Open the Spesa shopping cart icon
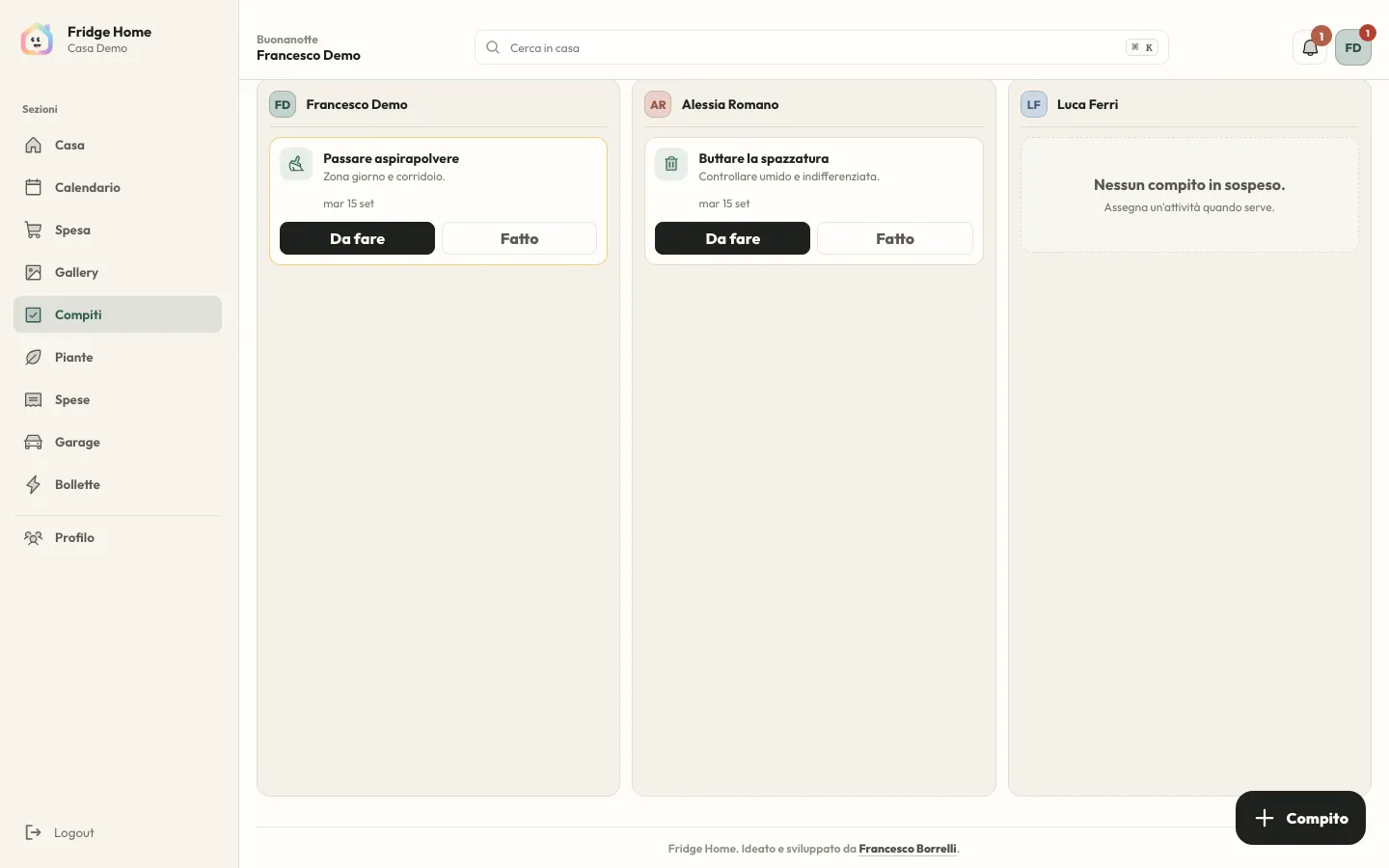Viewport: 1389px width, 868px height. pos(34,230)
